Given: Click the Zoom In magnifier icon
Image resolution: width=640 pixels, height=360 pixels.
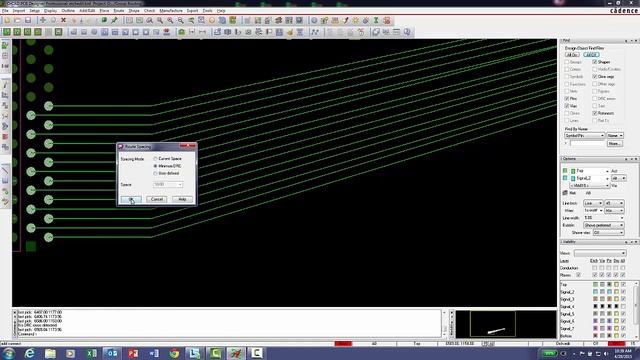Looking at the screenshot, I should pos(170,20).
